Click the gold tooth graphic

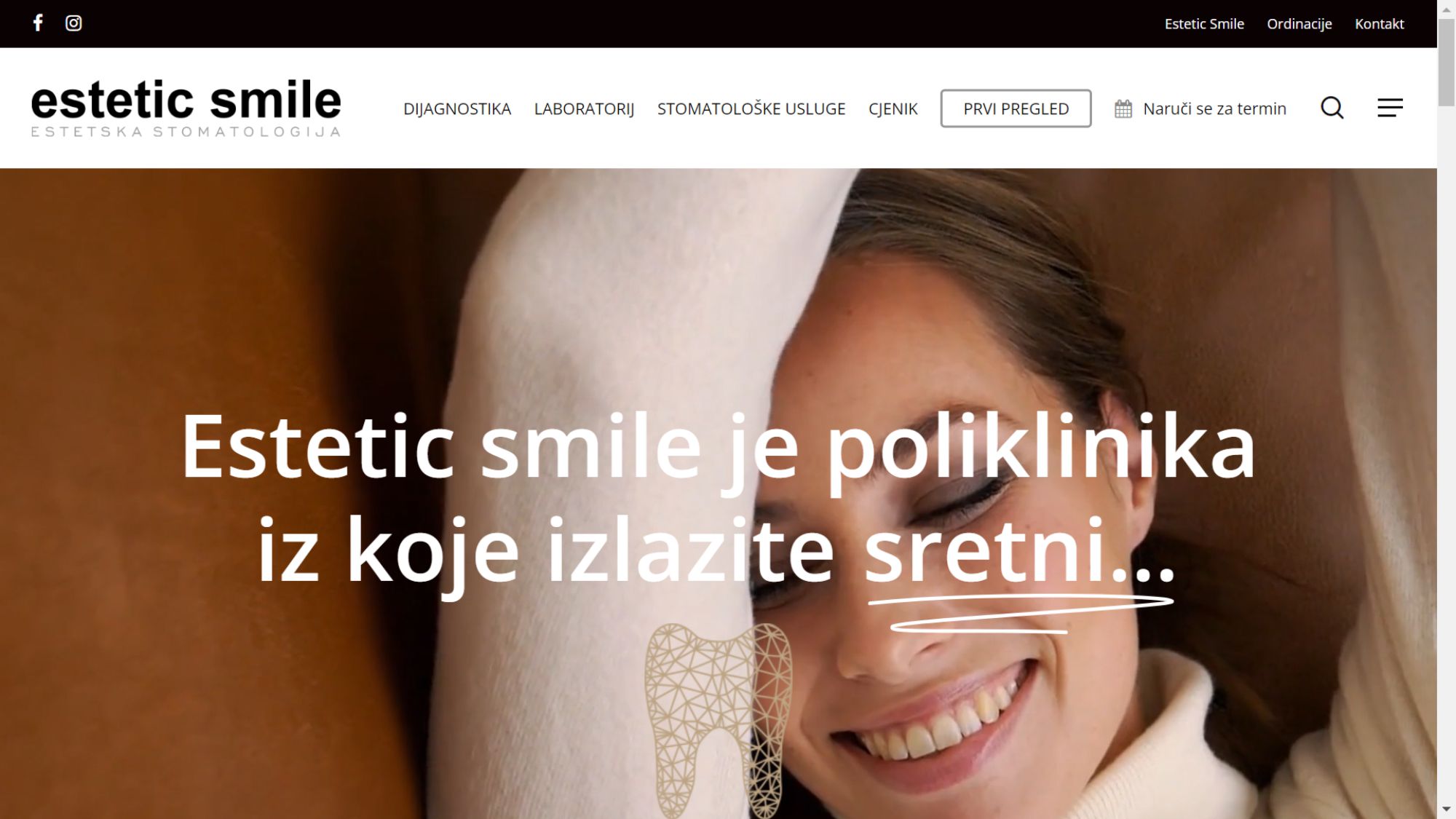click(x=718, y=721)
